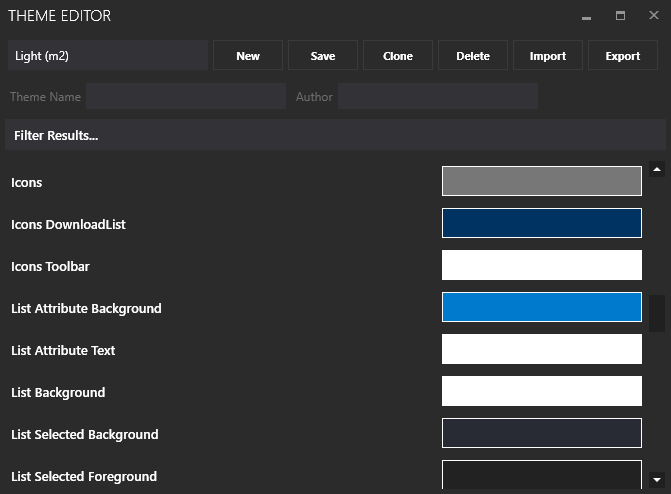Viewport: 671px width, 494px height.
Task: Open List Attribute Background blue swatch
Action: tap(542, 307)
